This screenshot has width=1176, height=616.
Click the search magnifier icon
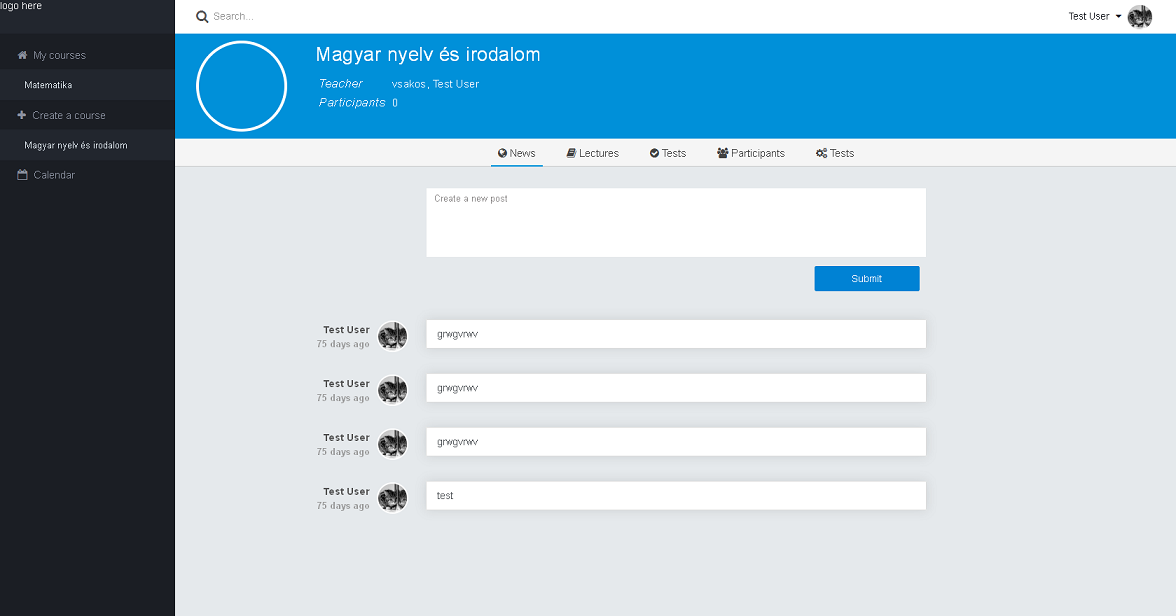click(x=202, y=17)
